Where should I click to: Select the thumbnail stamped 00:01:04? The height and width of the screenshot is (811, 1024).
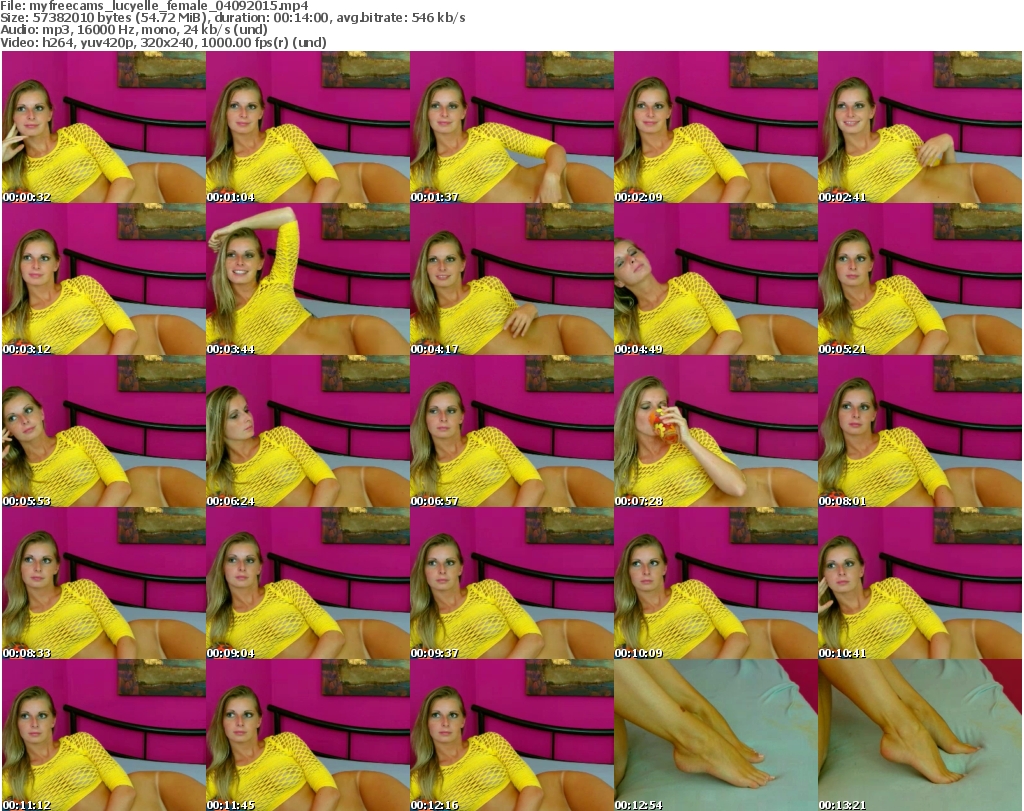[x=308, y=127]
